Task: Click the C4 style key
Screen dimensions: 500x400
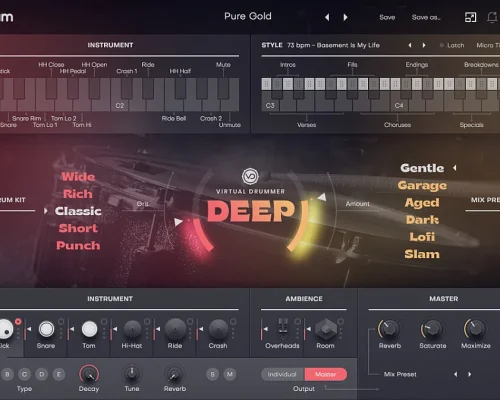Action: click(399, 101)
